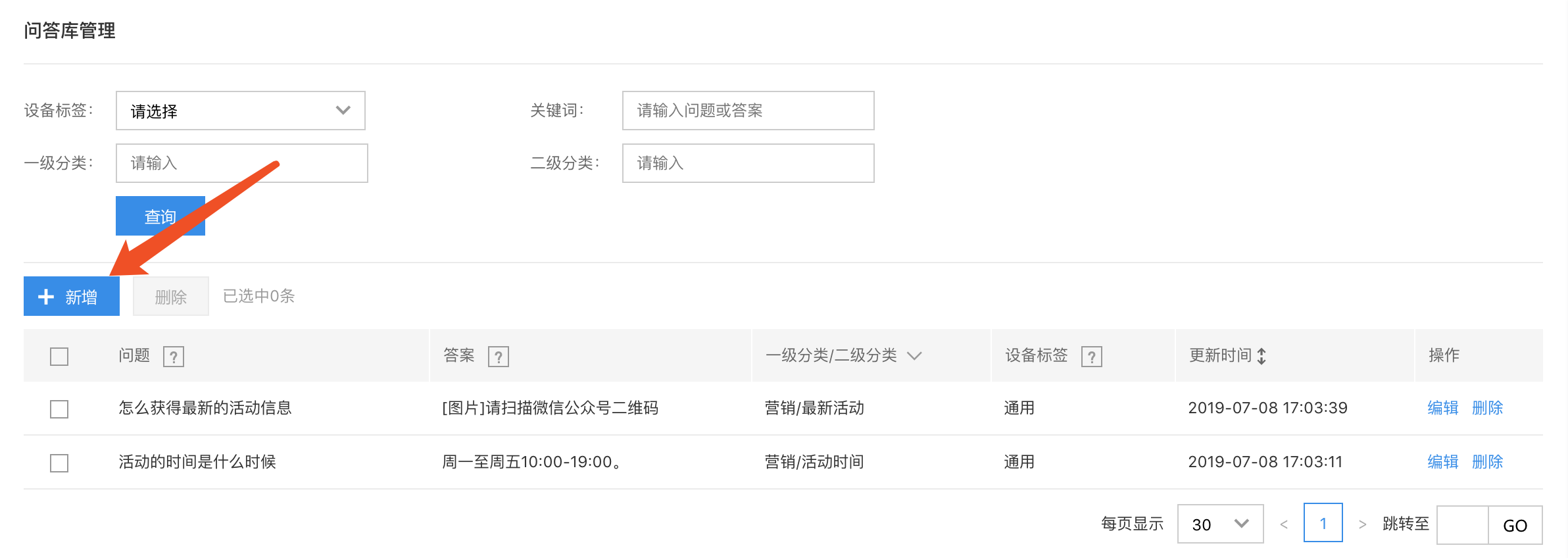The height and width of the screenshot is (558, 1568).
Task: Click the 关键词 input field
Action: 748,111
